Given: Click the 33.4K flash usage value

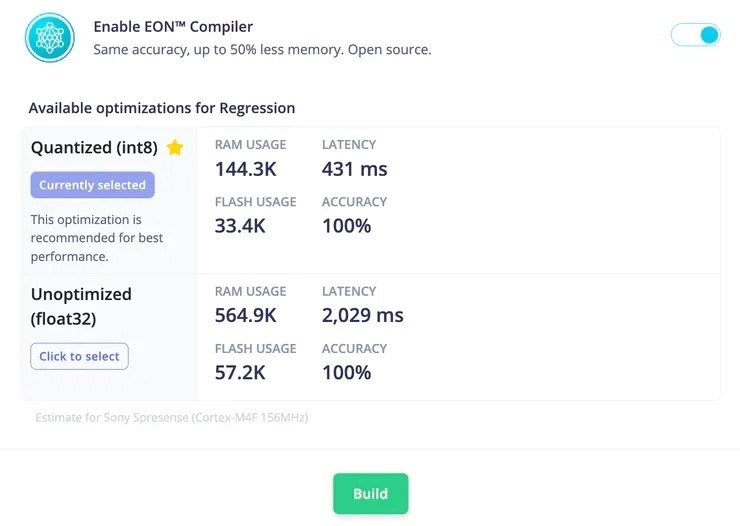Looking at the screenshot, I should click(240, 226).
